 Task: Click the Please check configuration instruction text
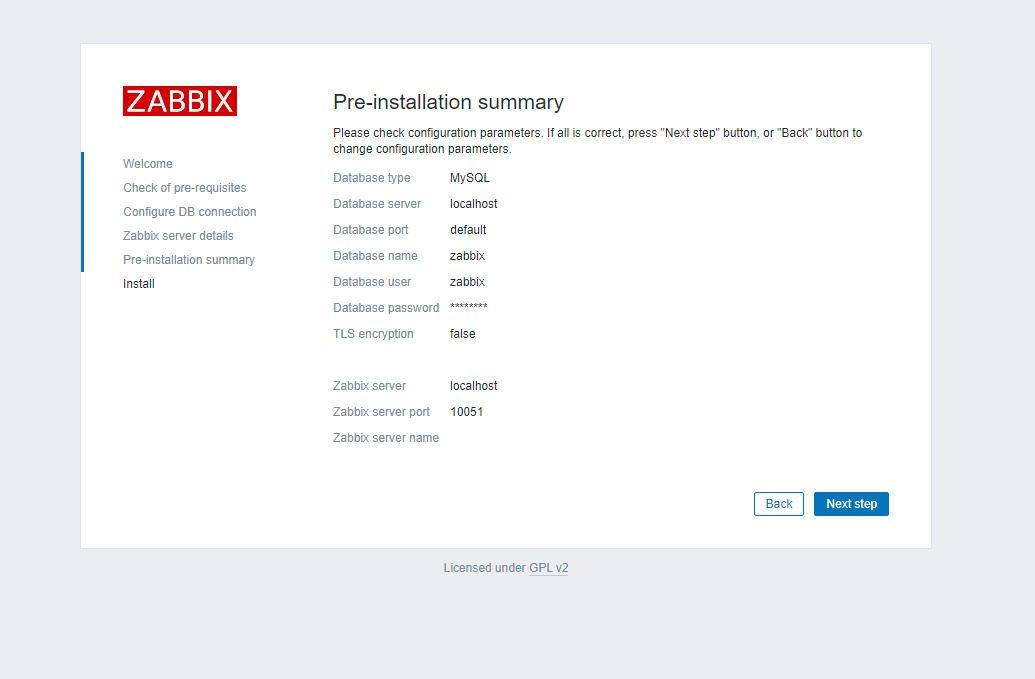pyautogui.click(x=597, y=141)
